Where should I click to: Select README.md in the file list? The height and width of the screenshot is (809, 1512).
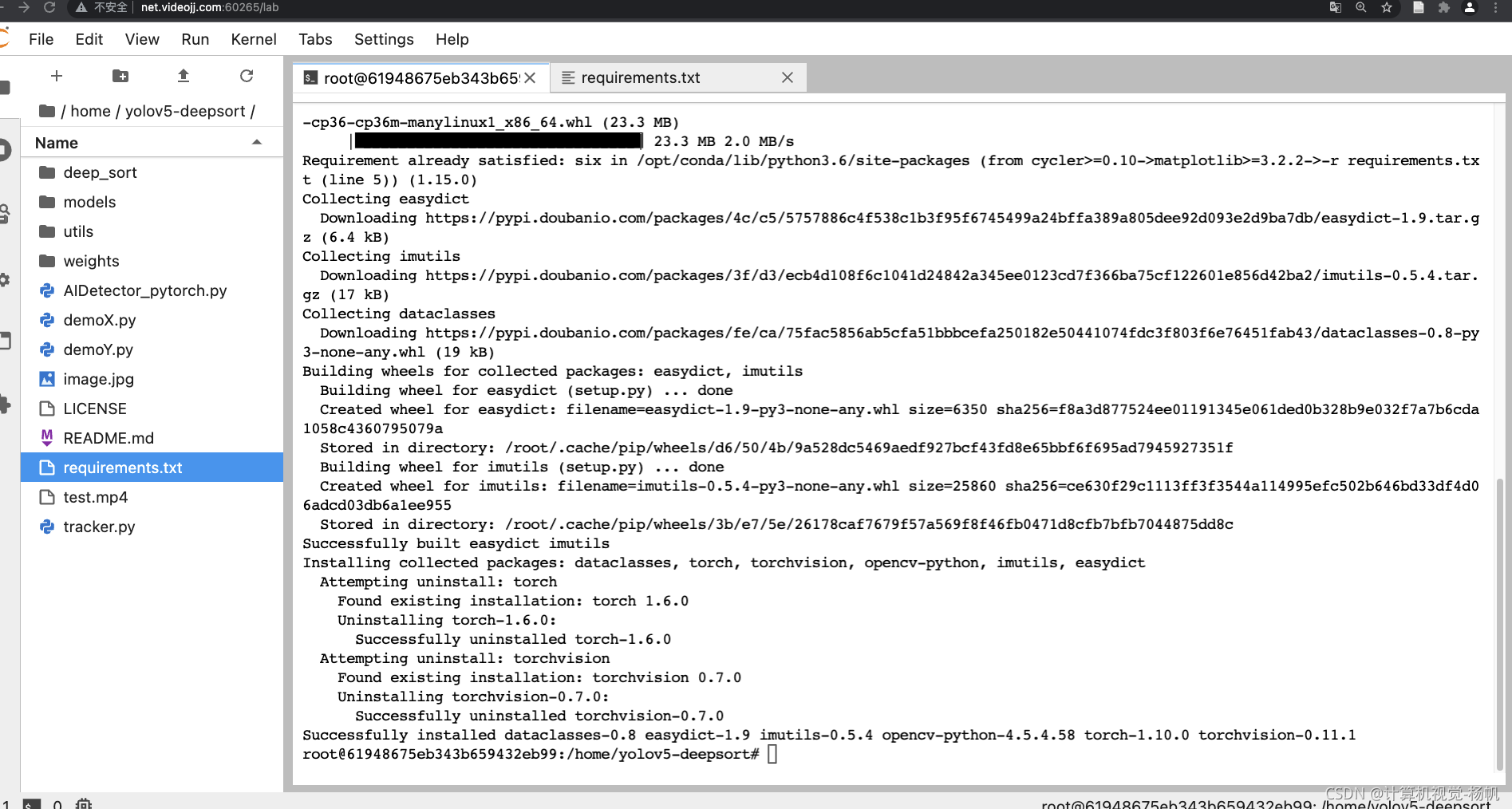pos(152,438)
